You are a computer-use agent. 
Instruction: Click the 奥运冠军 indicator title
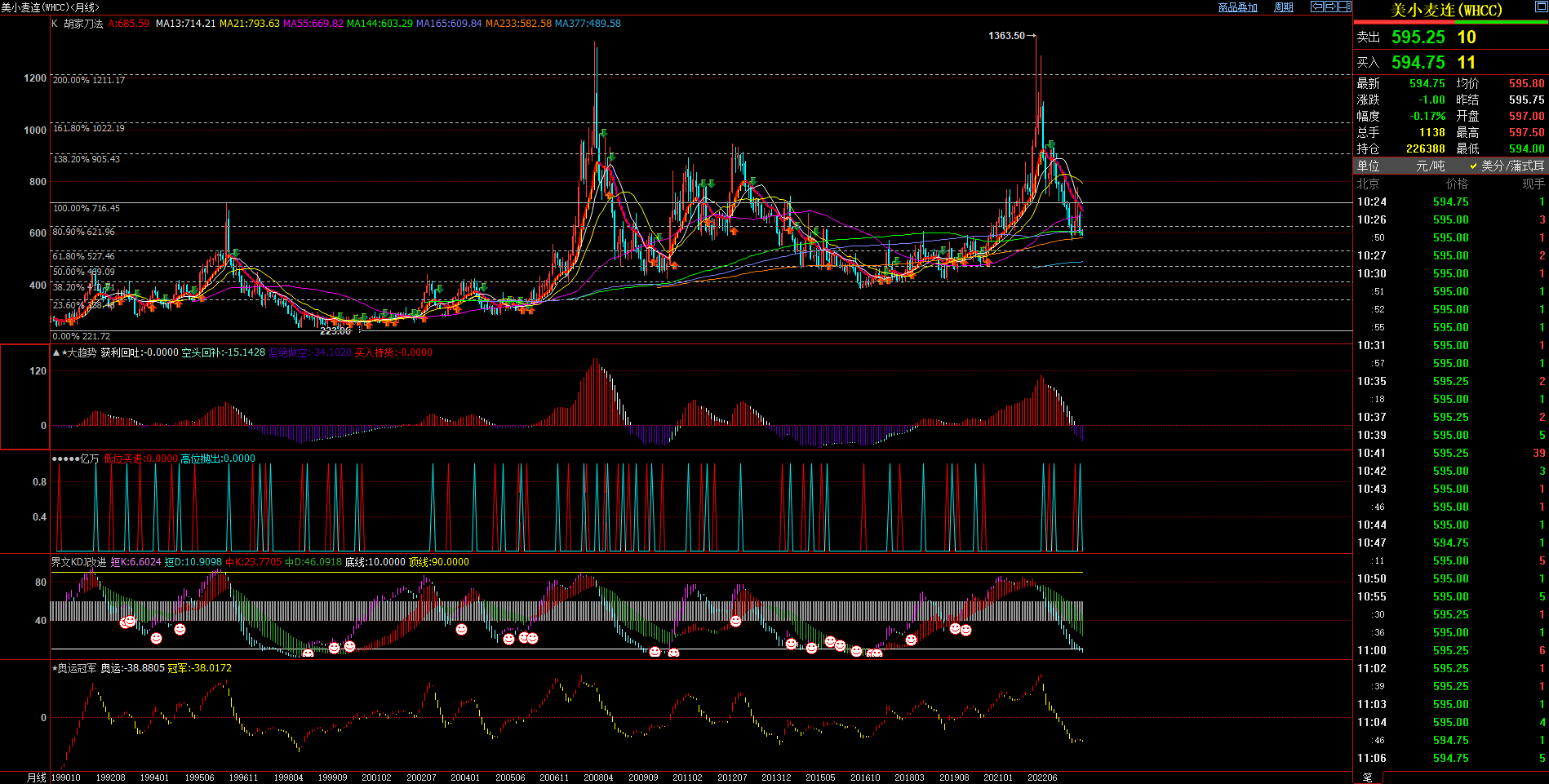click(x=76, y=668)
